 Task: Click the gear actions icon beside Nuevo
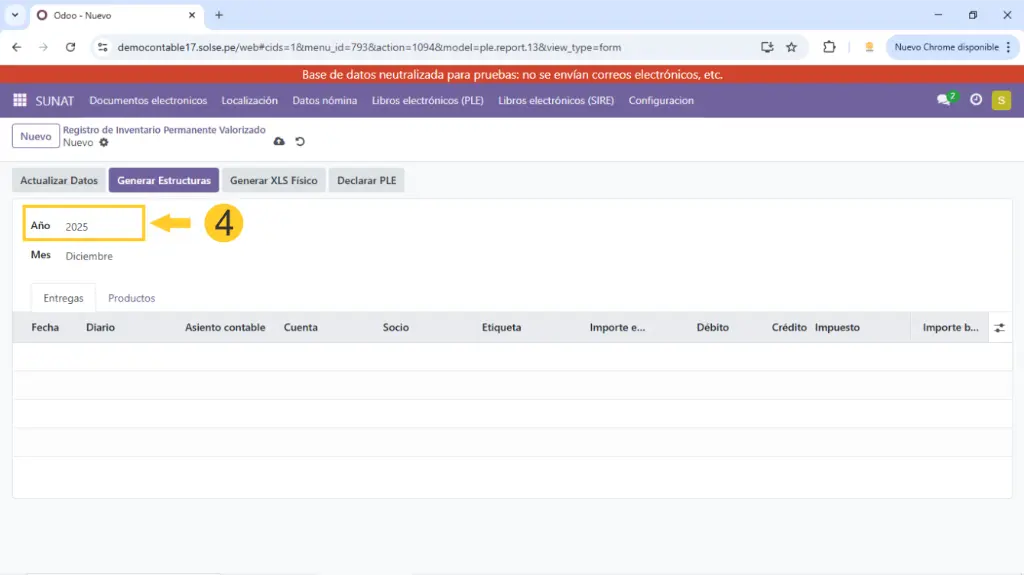pyautogui.click(x=104, y=143)
